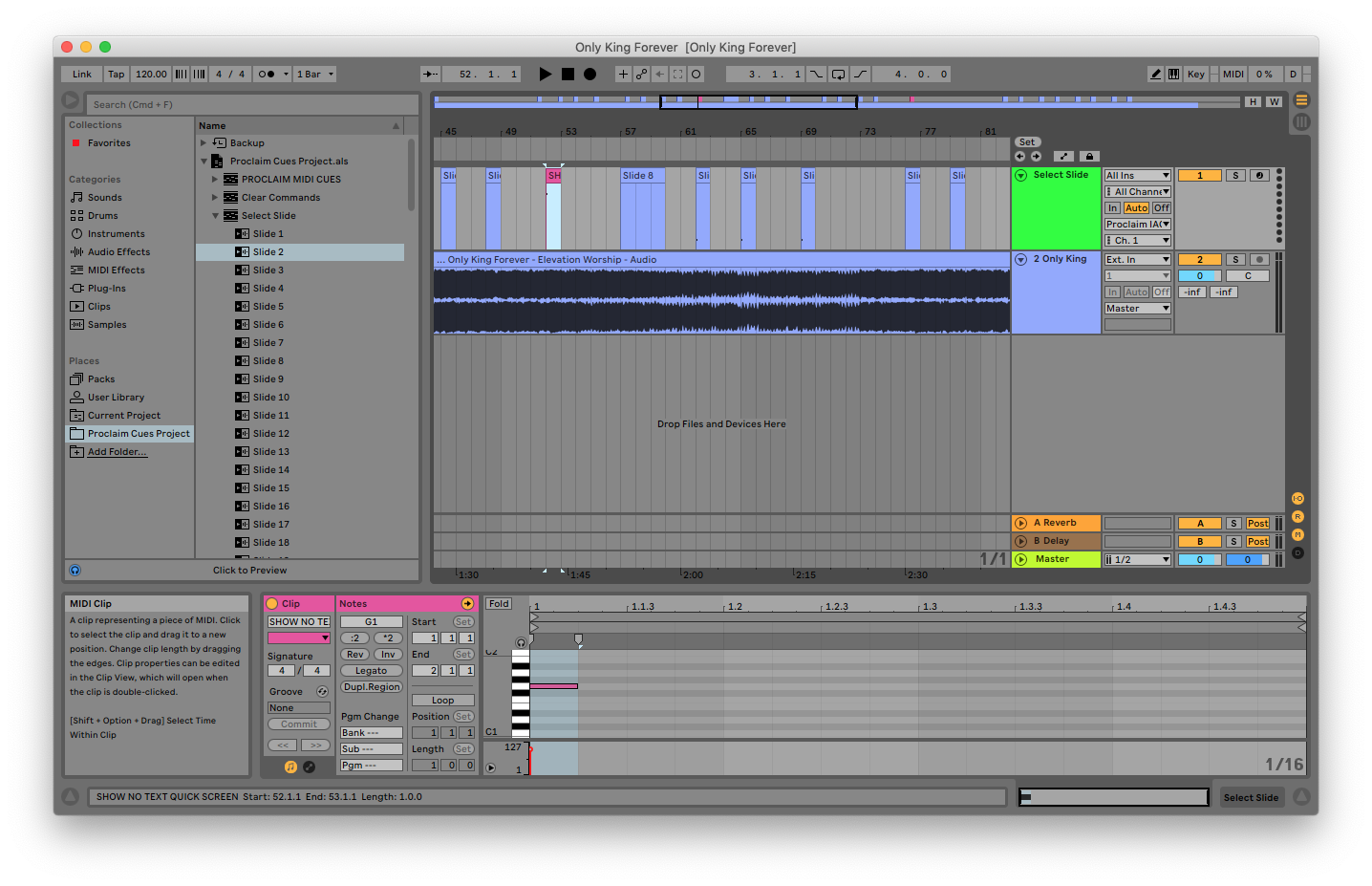Open Drums category in browser
1372x886 pixels.
[x=102, y=216]
